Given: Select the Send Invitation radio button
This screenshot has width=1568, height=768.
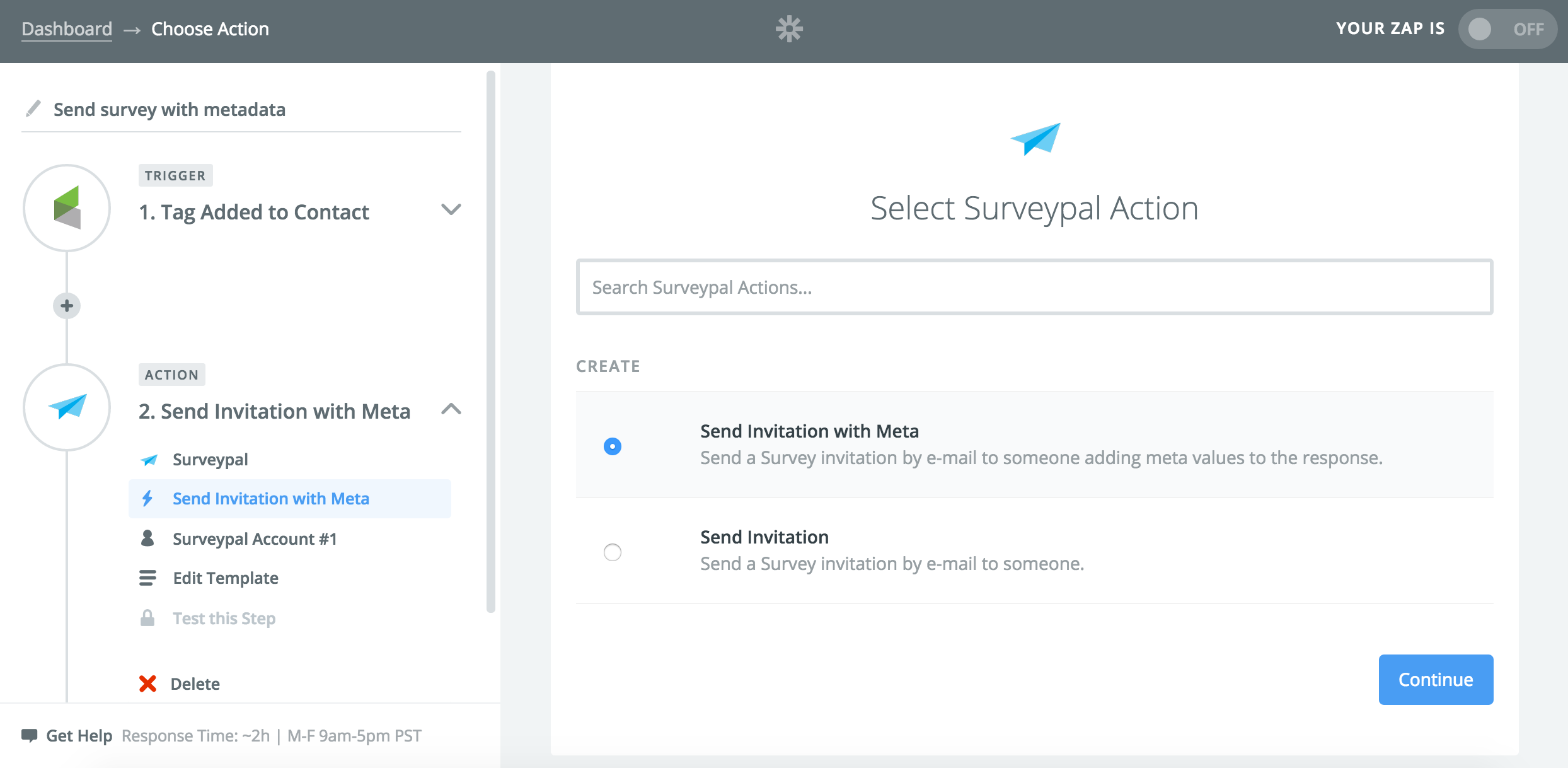Looking at the screenshot, I should [x=612, y=552].
